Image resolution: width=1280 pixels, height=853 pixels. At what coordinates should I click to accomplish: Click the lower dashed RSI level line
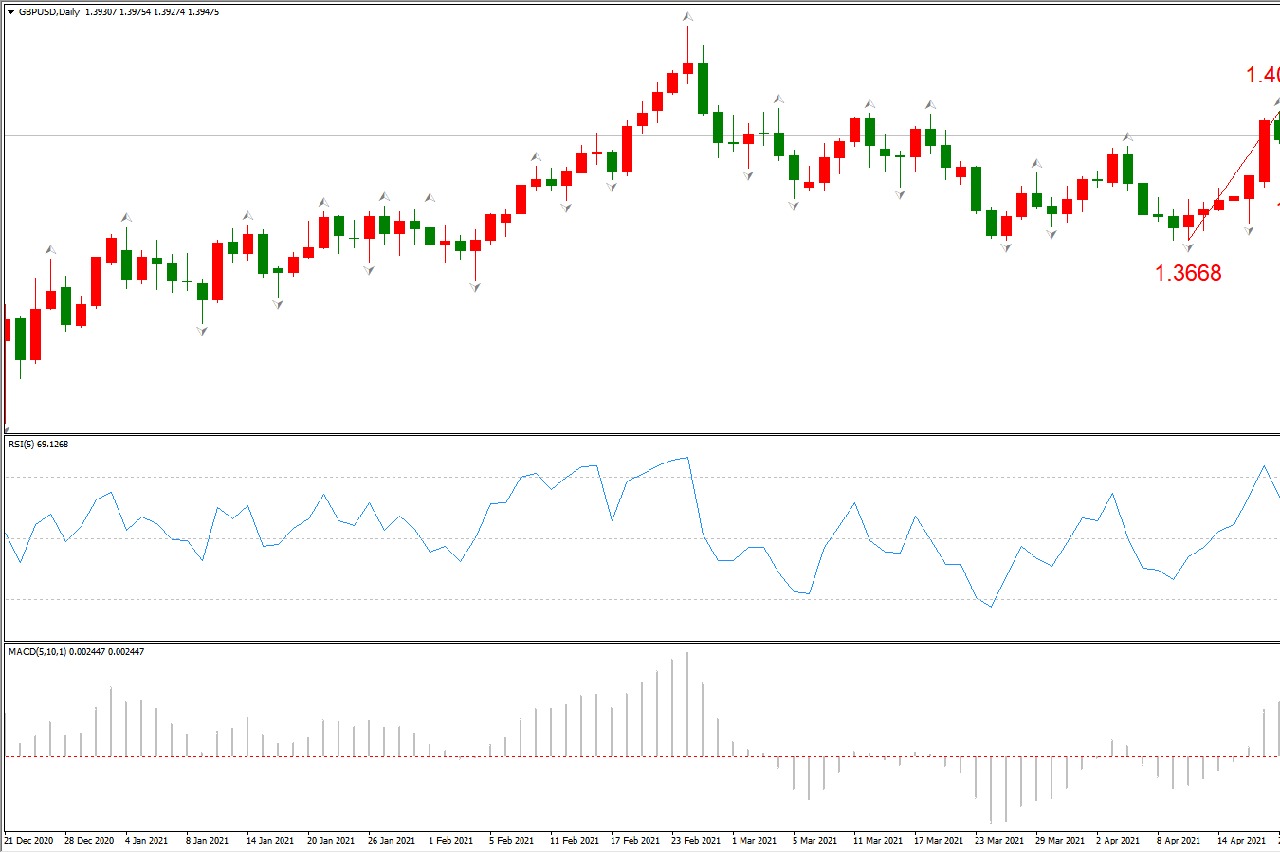(400, 599)
